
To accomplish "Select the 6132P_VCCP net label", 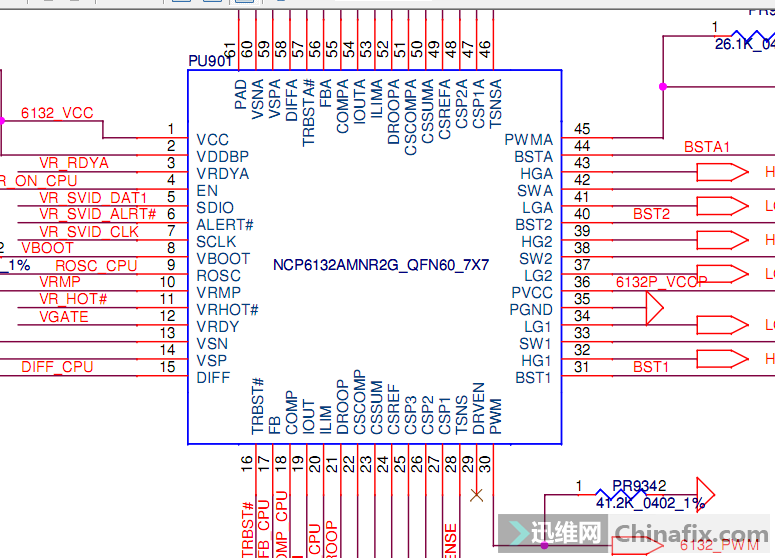I will pos(661,282).
